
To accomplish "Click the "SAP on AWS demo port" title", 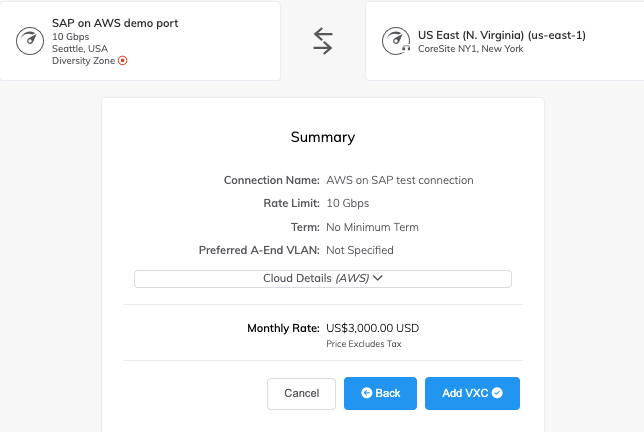I will pyautogui.click(x=115, y=23).
